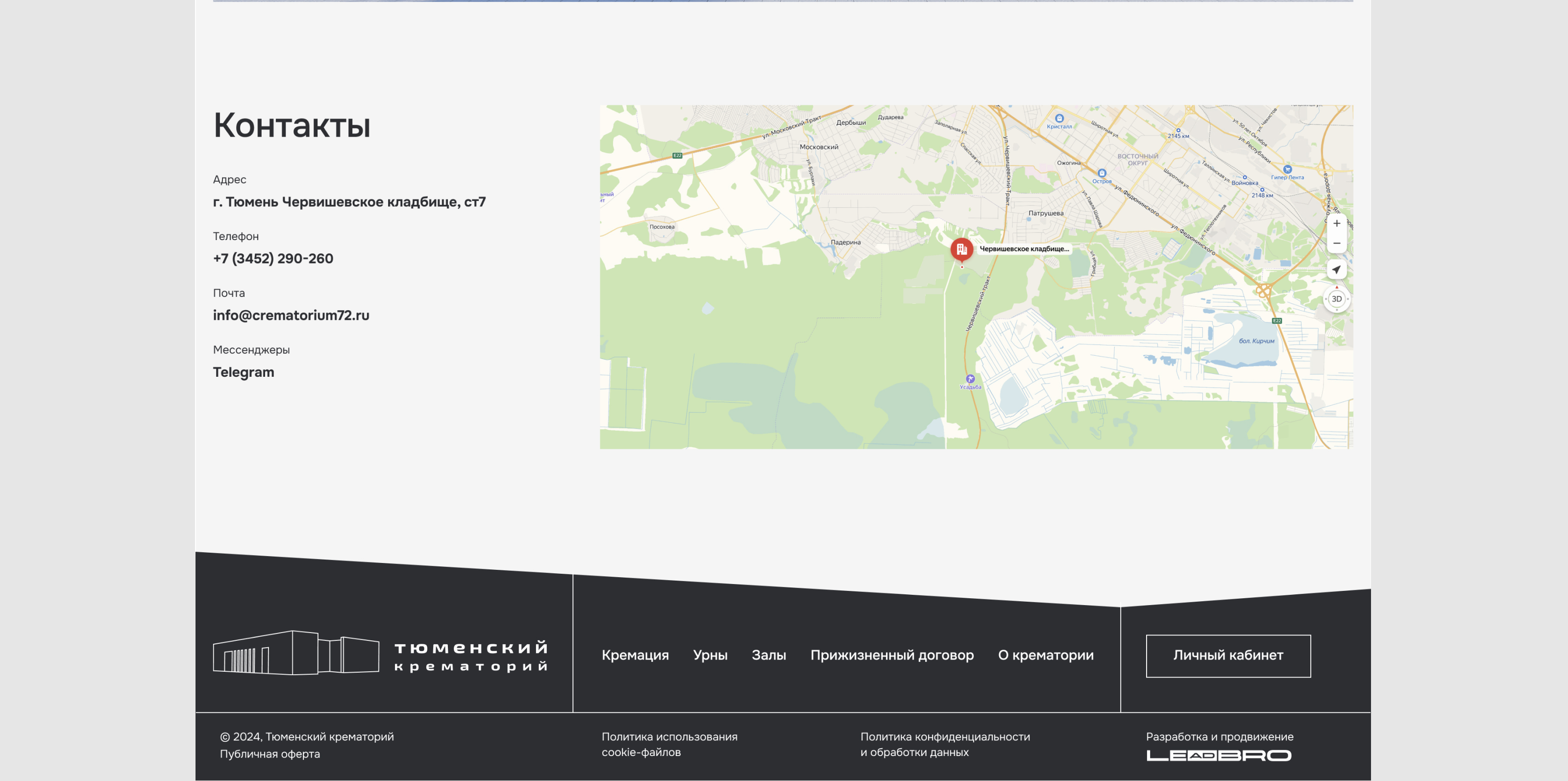Click the Кристалл marker on the map
1568x781 pixels.
click(1059, 119)
